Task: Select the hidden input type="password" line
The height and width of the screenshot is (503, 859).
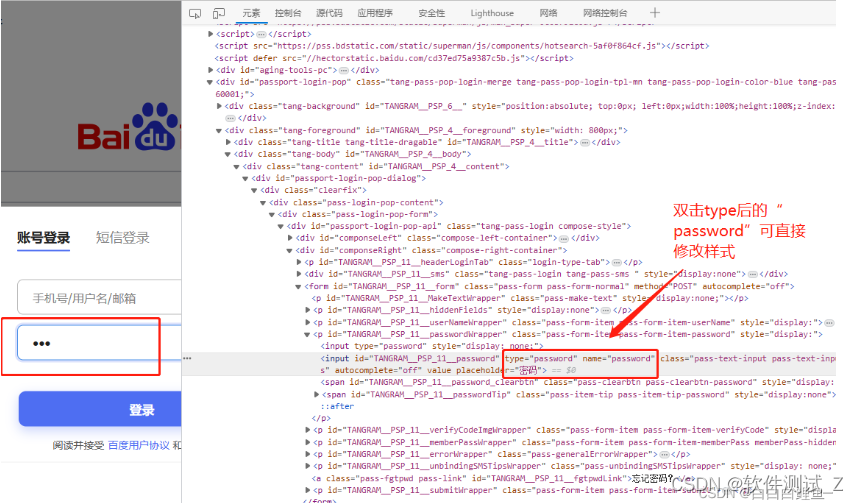Action: coord(432,346)
